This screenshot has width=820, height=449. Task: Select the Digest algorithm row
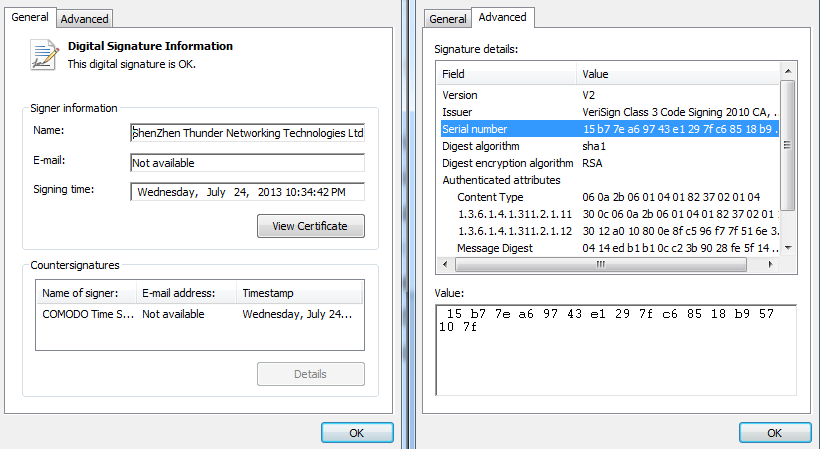pos(608,146)
